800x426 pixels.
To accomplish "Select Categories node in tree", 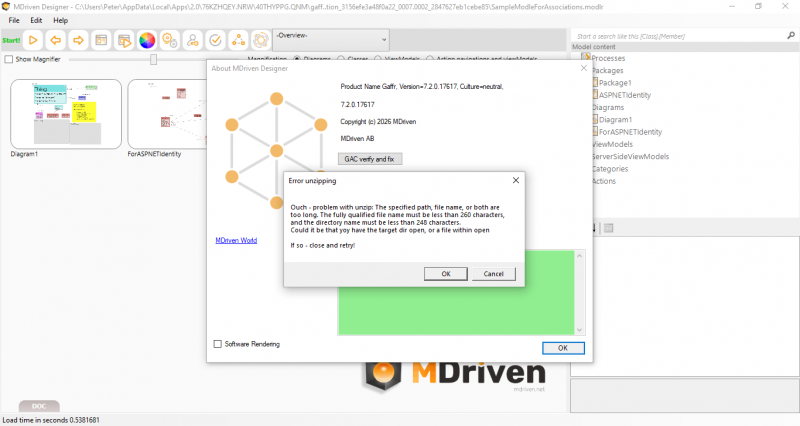I will (610, 168).
